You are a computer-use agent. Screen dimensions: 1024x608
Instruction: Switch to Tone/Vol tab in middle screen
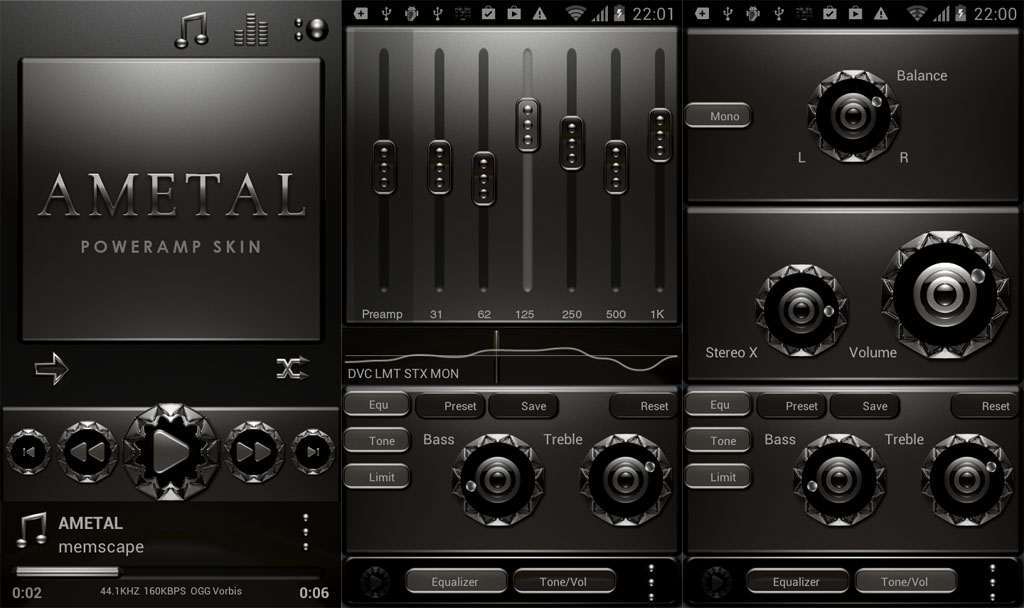564,581
